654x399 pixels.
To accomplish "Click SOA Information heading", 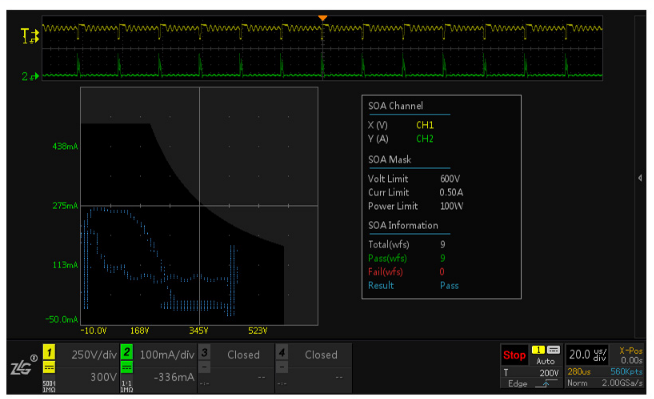I will click(x=403, y=226).
